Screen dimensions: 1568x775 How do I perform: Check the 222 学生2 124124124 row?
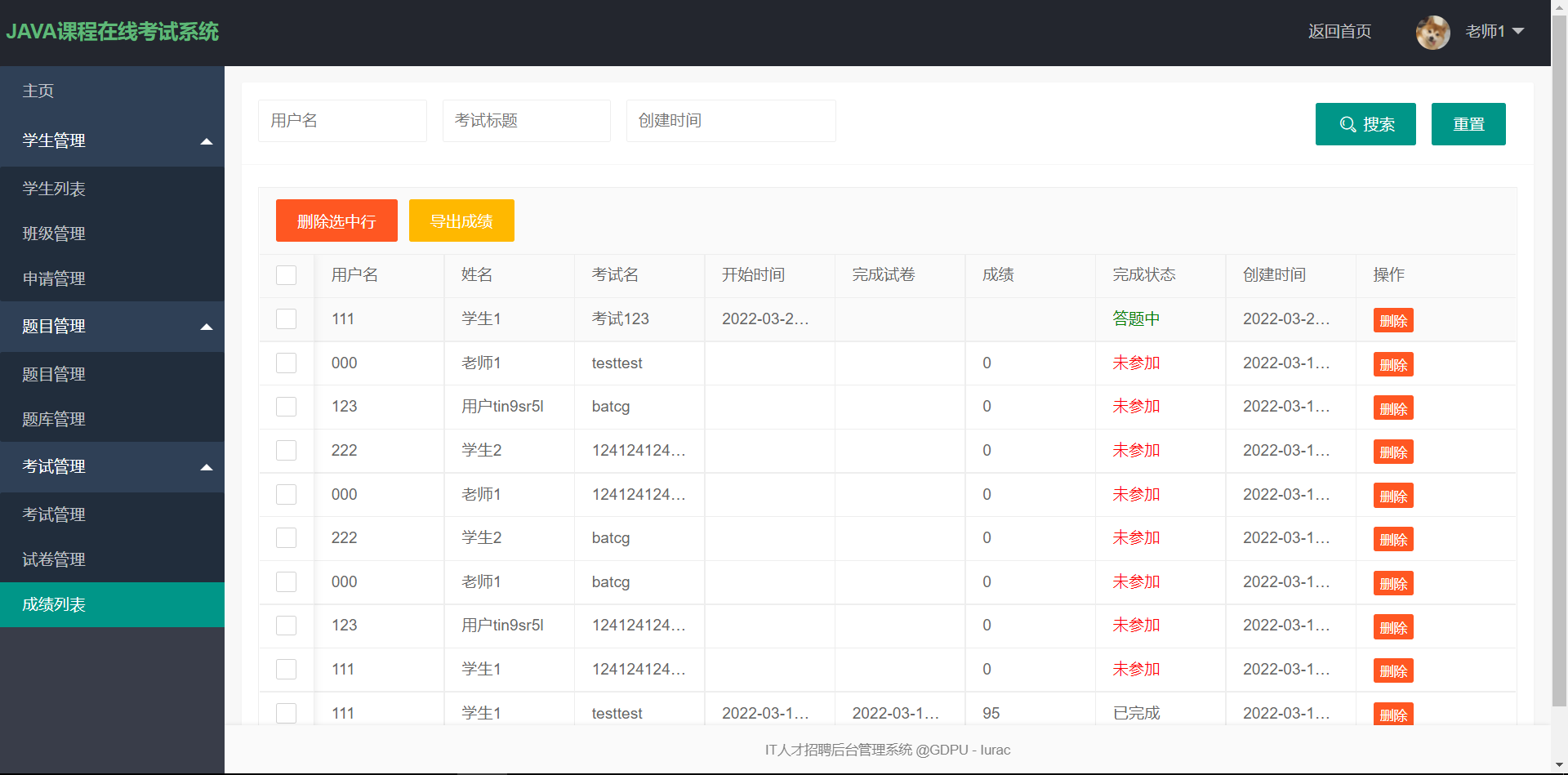pos(286,450)
